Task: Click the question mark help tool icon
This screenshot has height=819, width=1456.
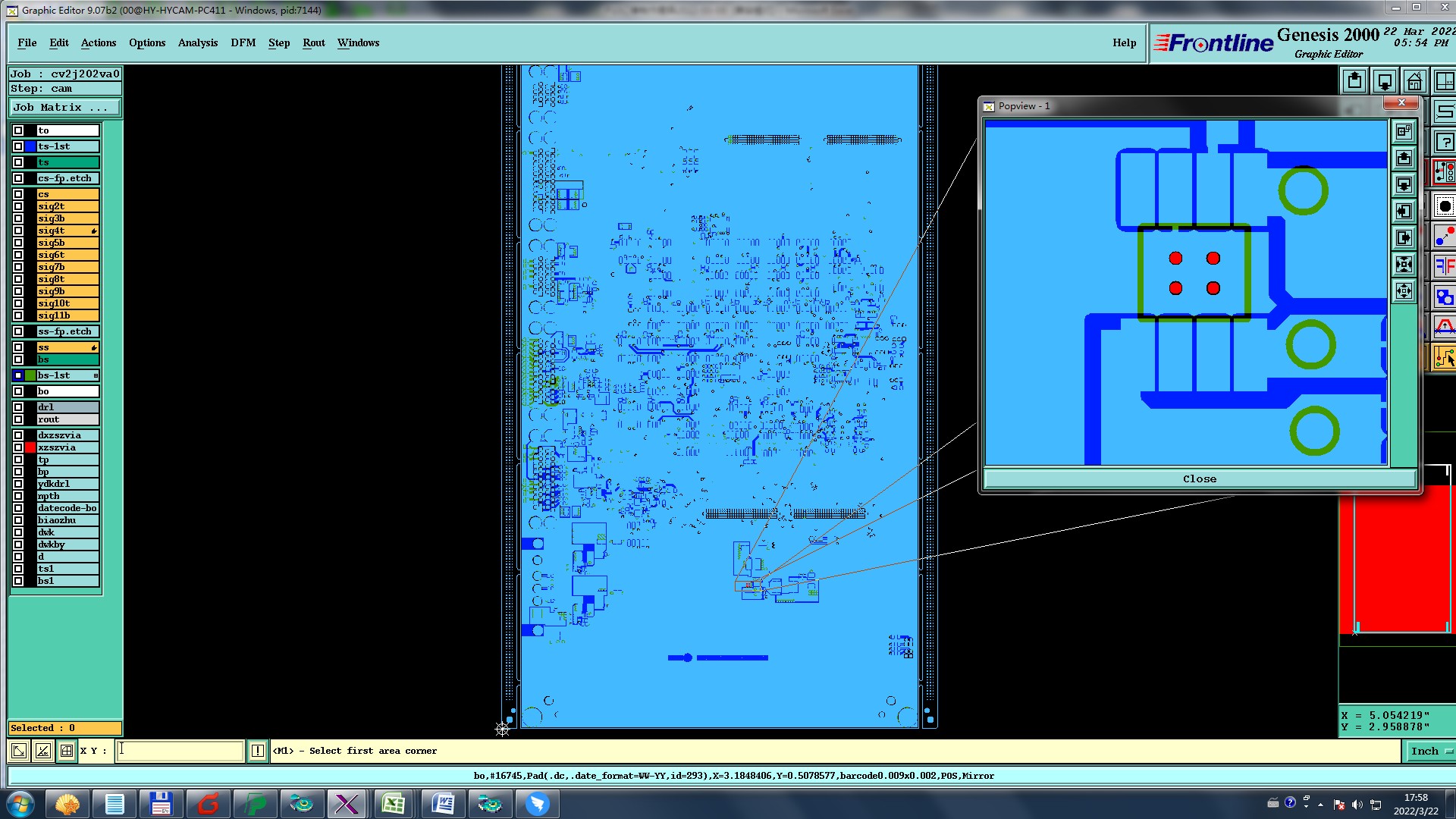Action: pyautogui.click(x=1445, y=142)
